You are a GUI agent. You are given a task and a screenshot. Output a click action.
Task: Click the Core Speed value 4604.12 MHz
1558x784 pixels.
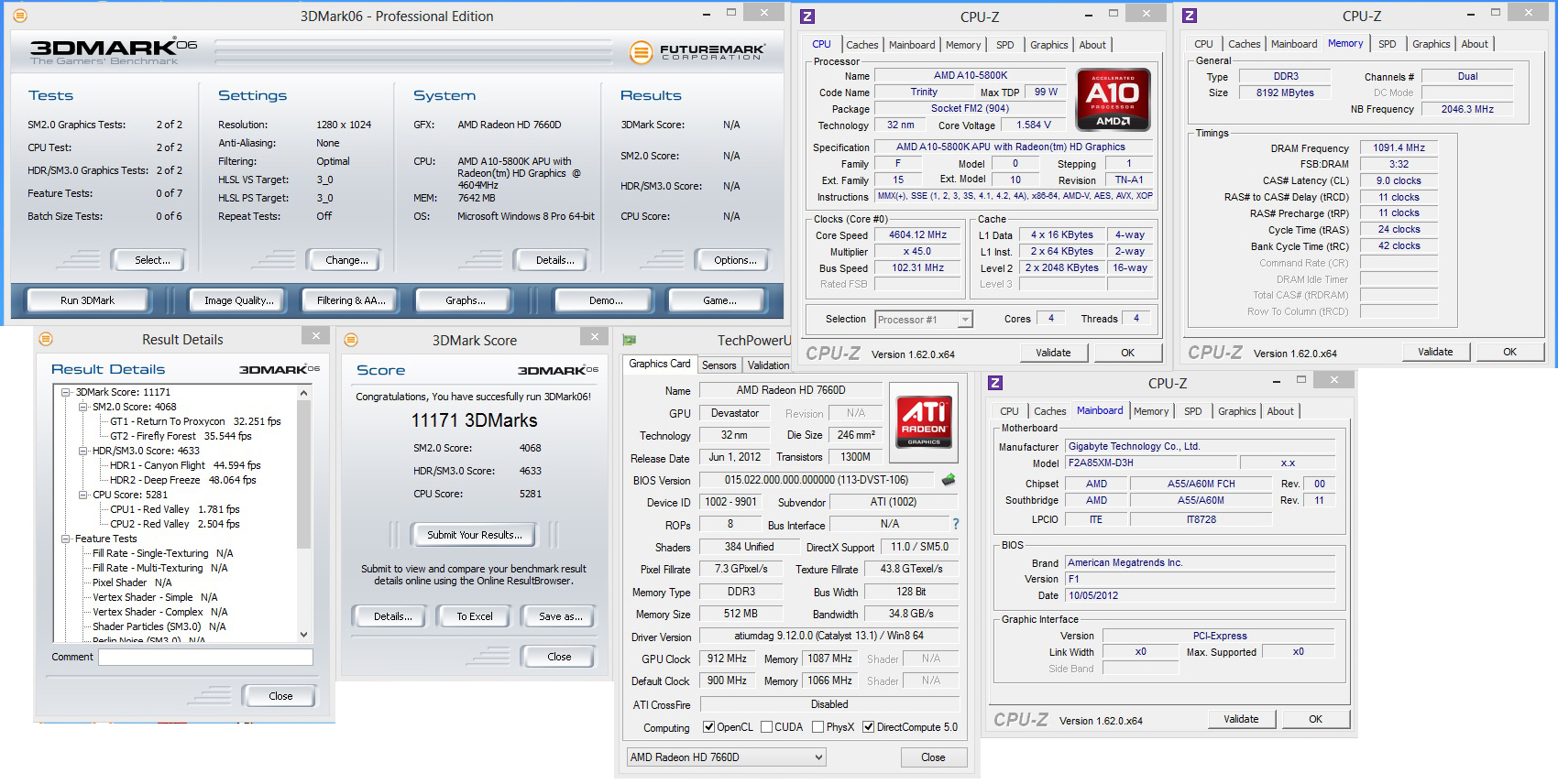[918, 235]
